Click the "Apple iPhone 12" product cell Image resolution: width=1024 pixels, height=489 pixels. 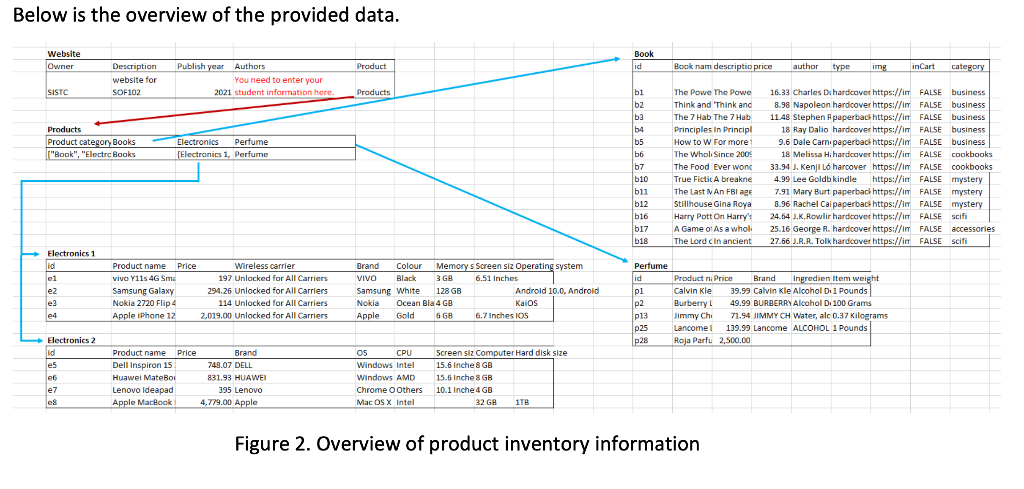pos(144,315)
